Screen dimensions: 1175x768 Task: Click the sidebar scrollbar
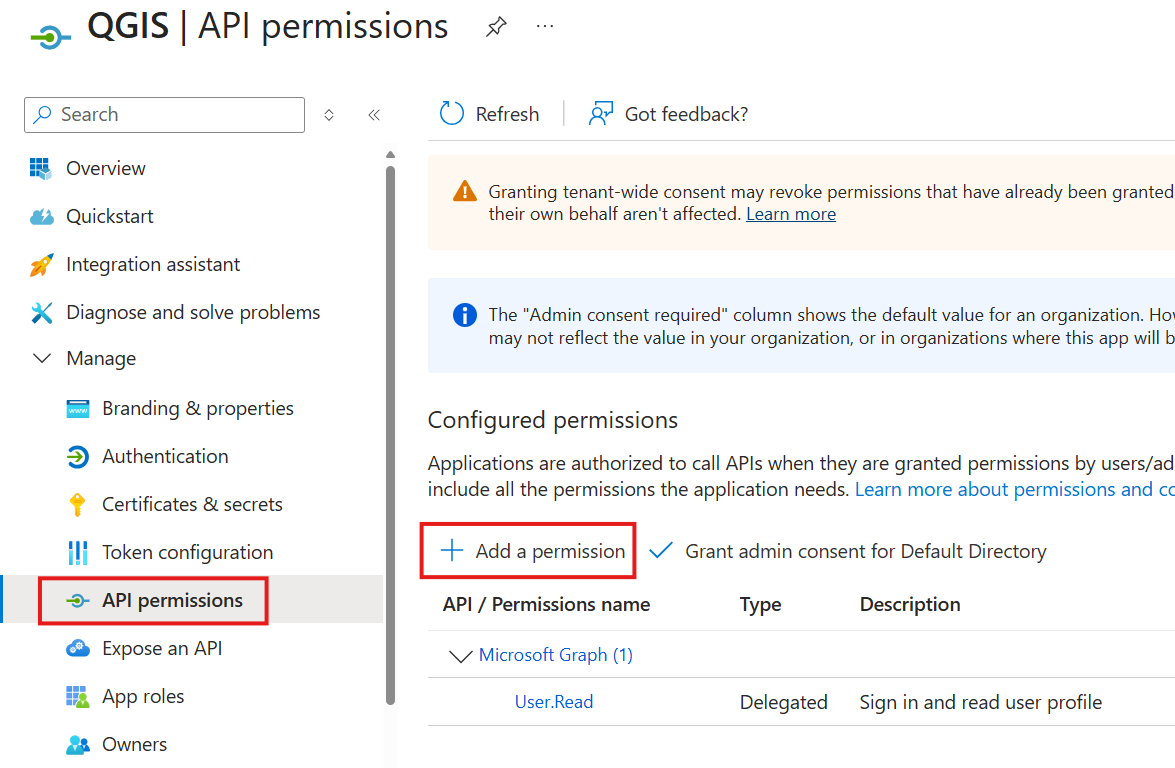click(391, 400)
